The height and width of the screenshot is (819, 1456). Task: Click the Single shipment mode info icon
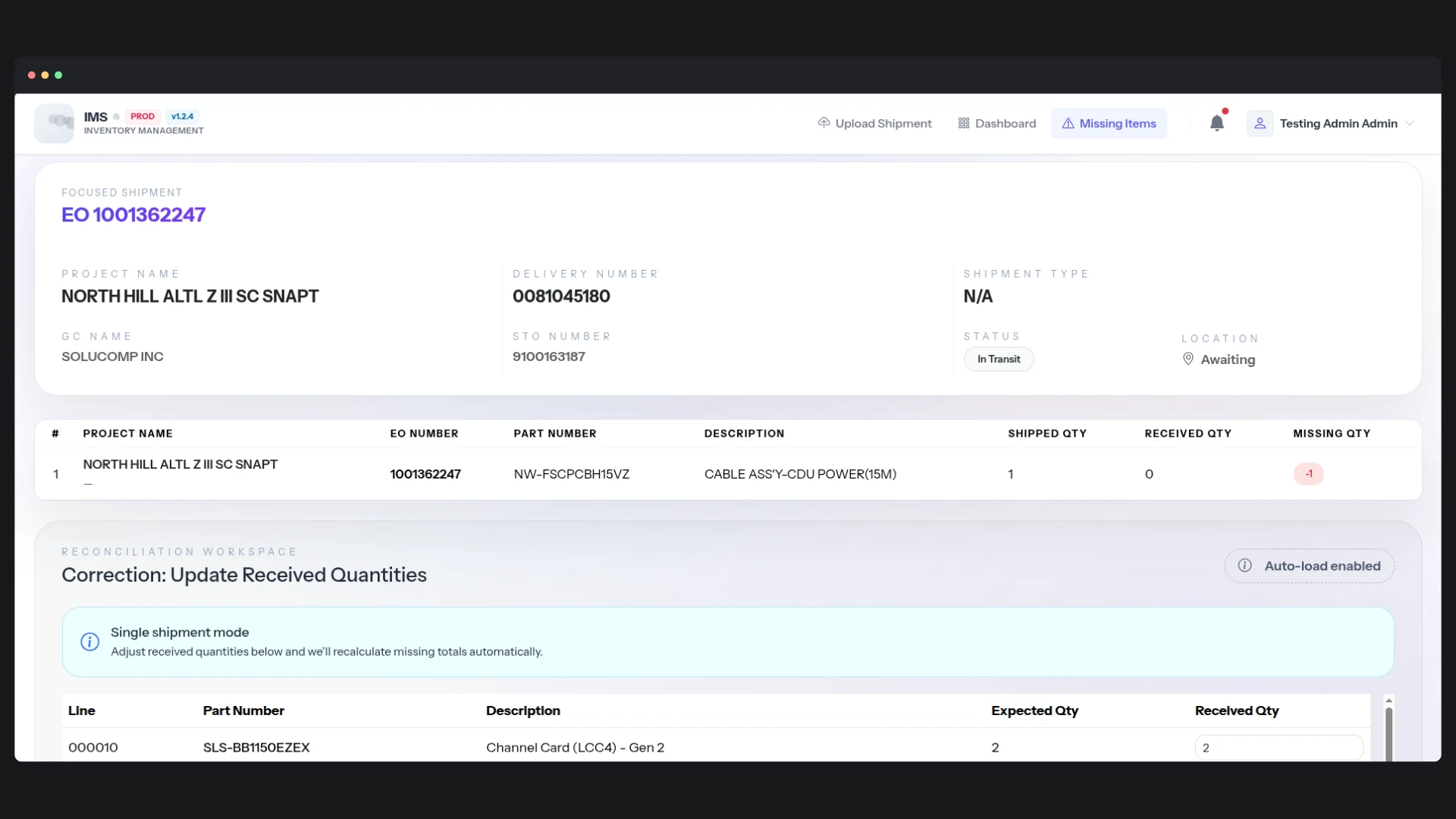point(89,642)
